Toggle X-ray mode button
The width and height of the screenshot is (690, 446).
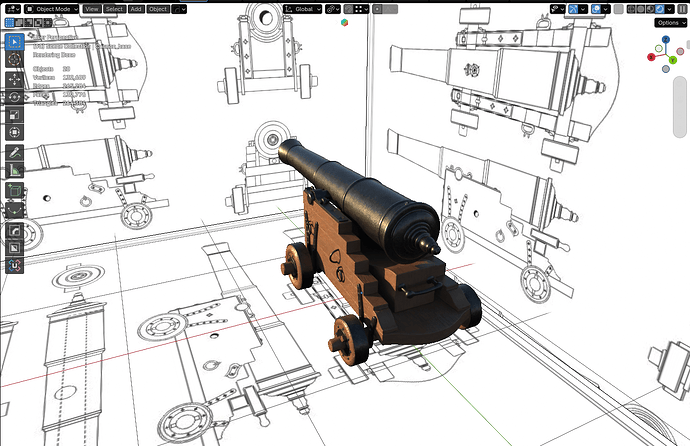pos(618,9)
